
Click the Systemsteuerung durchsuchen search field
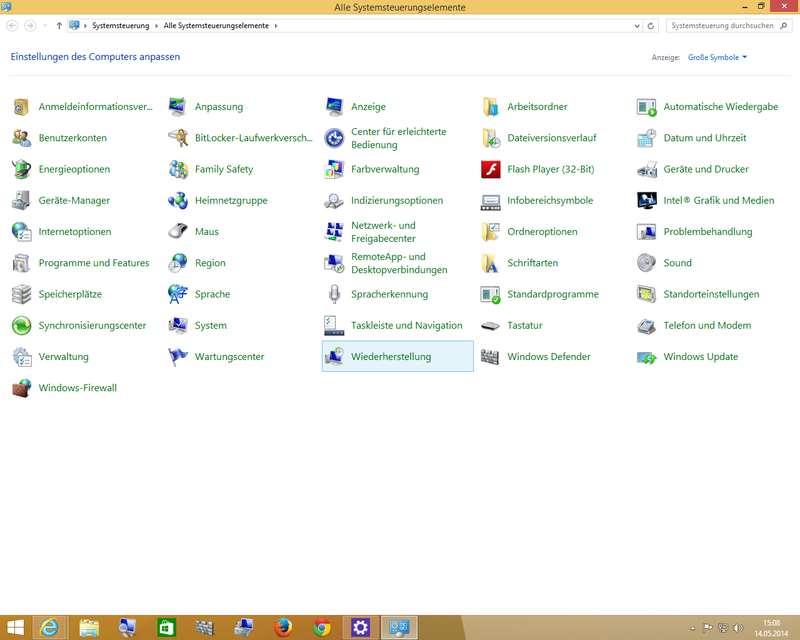tap(720, 26)
